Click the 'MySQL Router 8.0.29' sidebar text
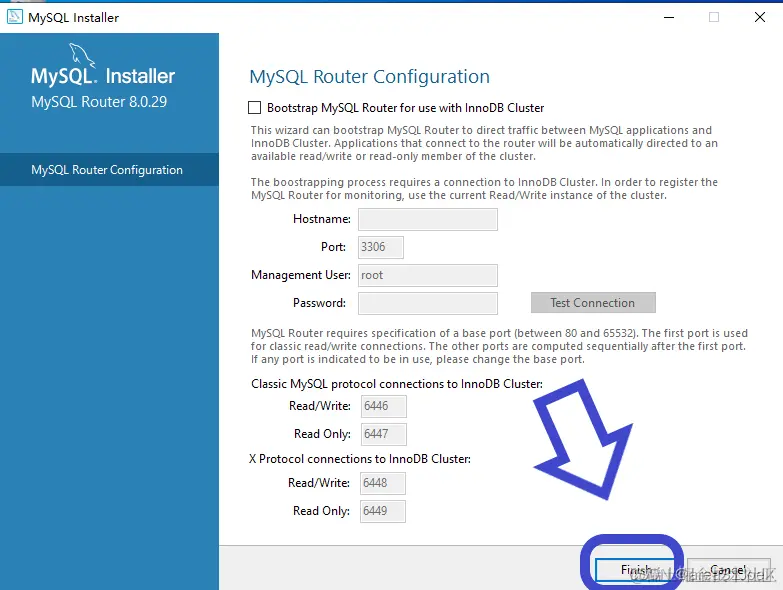783x590 pixels. click(99, 102)
